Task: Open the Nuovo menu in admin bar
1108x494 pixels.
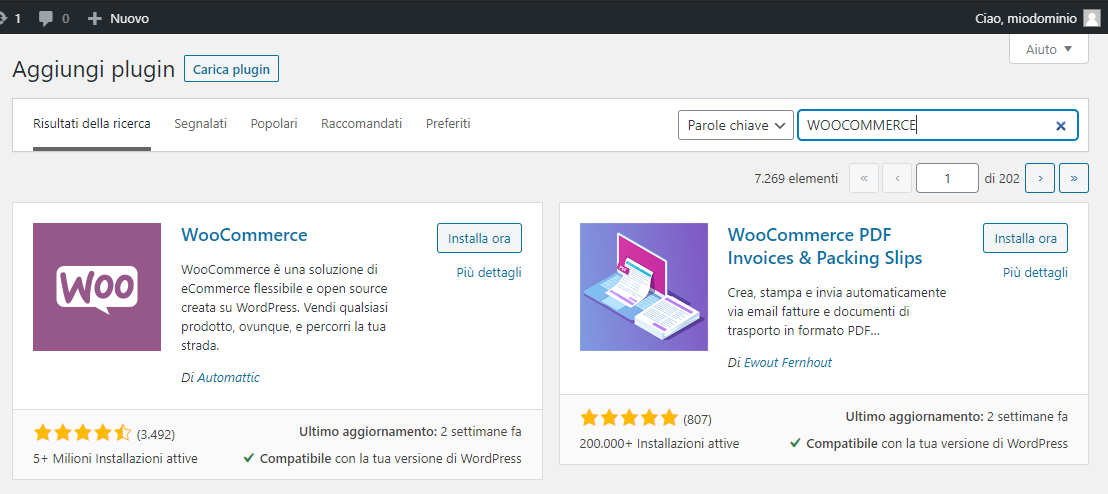Action: click(118, 18)
